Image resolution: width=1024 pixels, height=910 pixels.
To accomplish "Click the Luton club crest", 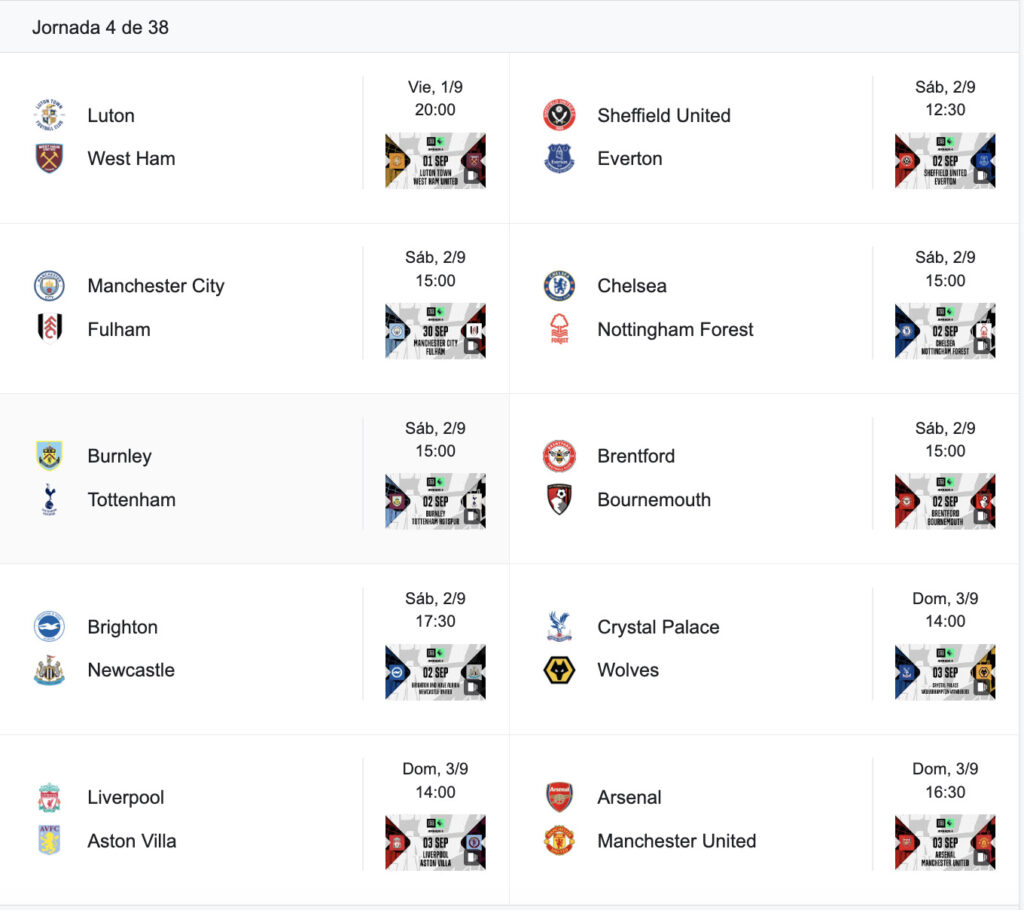I will 49,115.
